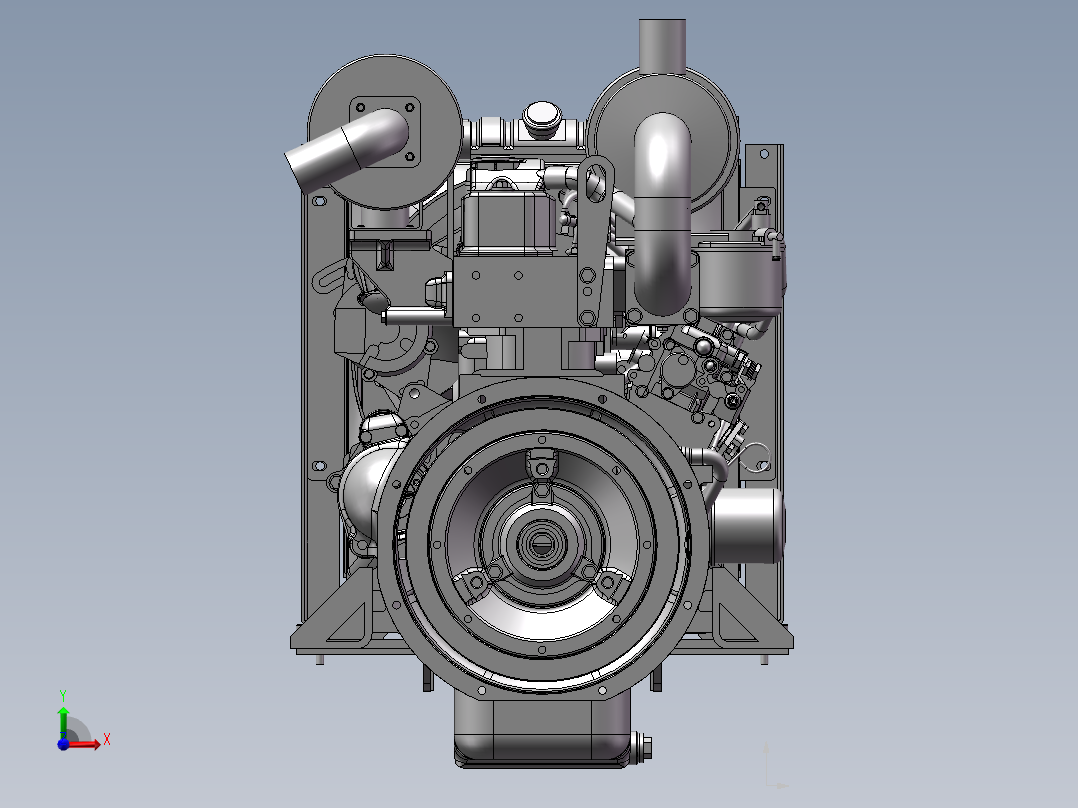Click the blue Z axis ball of triad

pyautogui.click(x=63, y=744)
